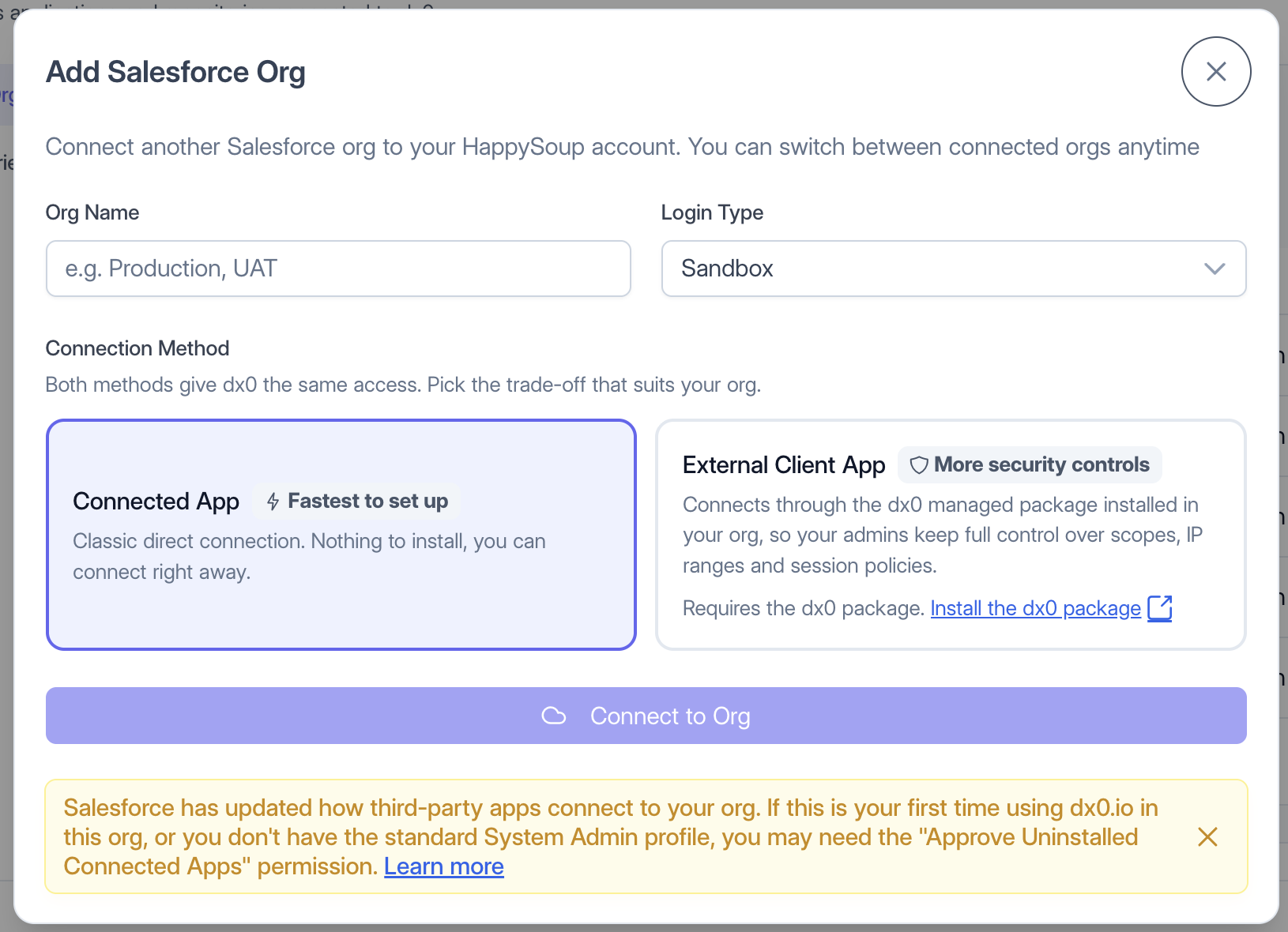Screen dimensions: 1288x932
Task: Click the 'Login Type' label
Action: coord(712,212)
